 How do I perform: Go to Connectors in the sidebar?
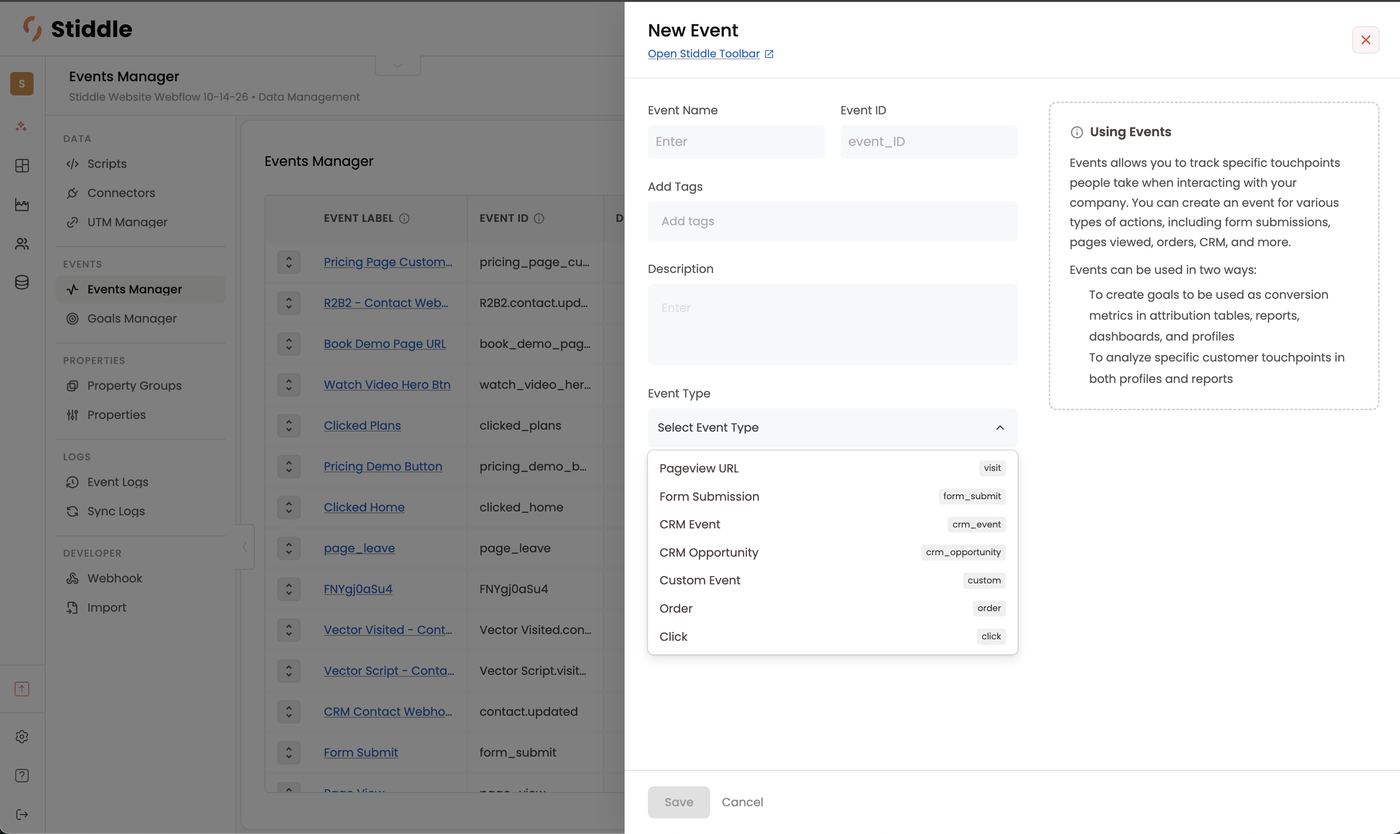point(141,193)
